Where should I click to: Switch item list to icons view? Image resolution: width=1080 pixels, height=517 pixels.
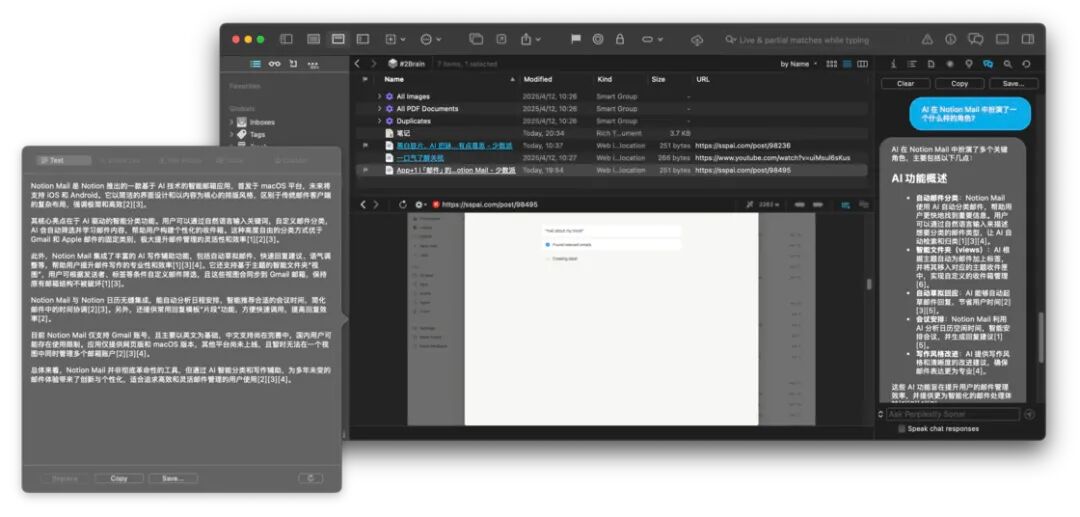(x=831, y=64)
